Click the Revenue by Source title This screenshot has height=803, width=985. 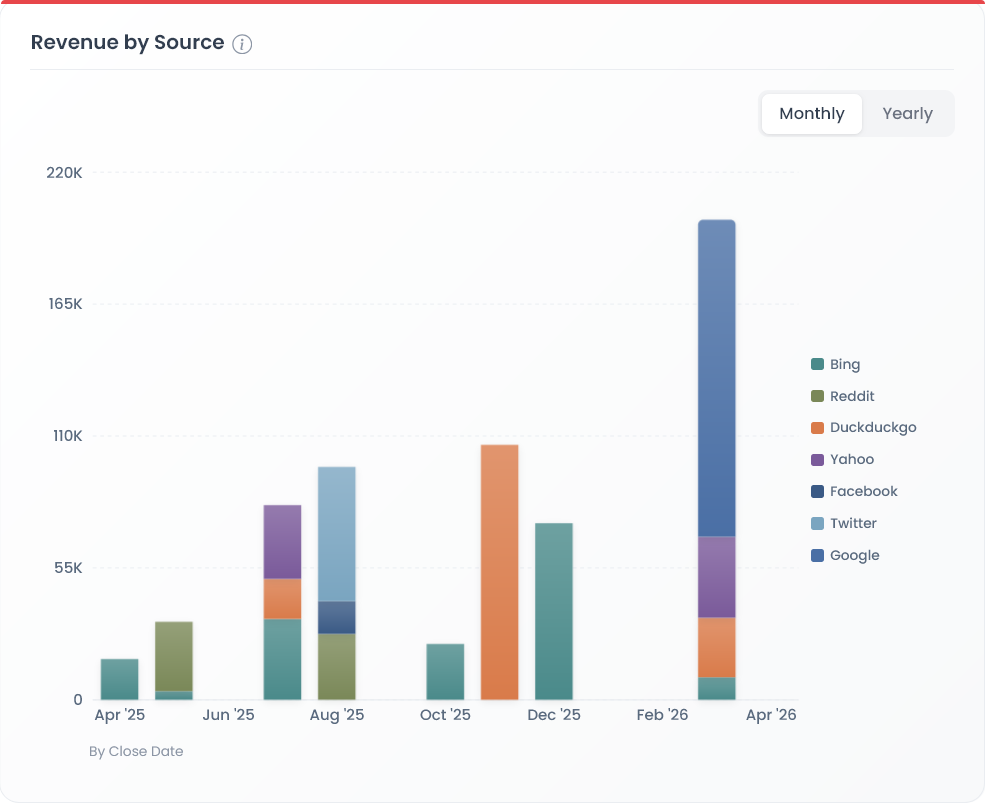pyautogui.click(x=127, y=42)
